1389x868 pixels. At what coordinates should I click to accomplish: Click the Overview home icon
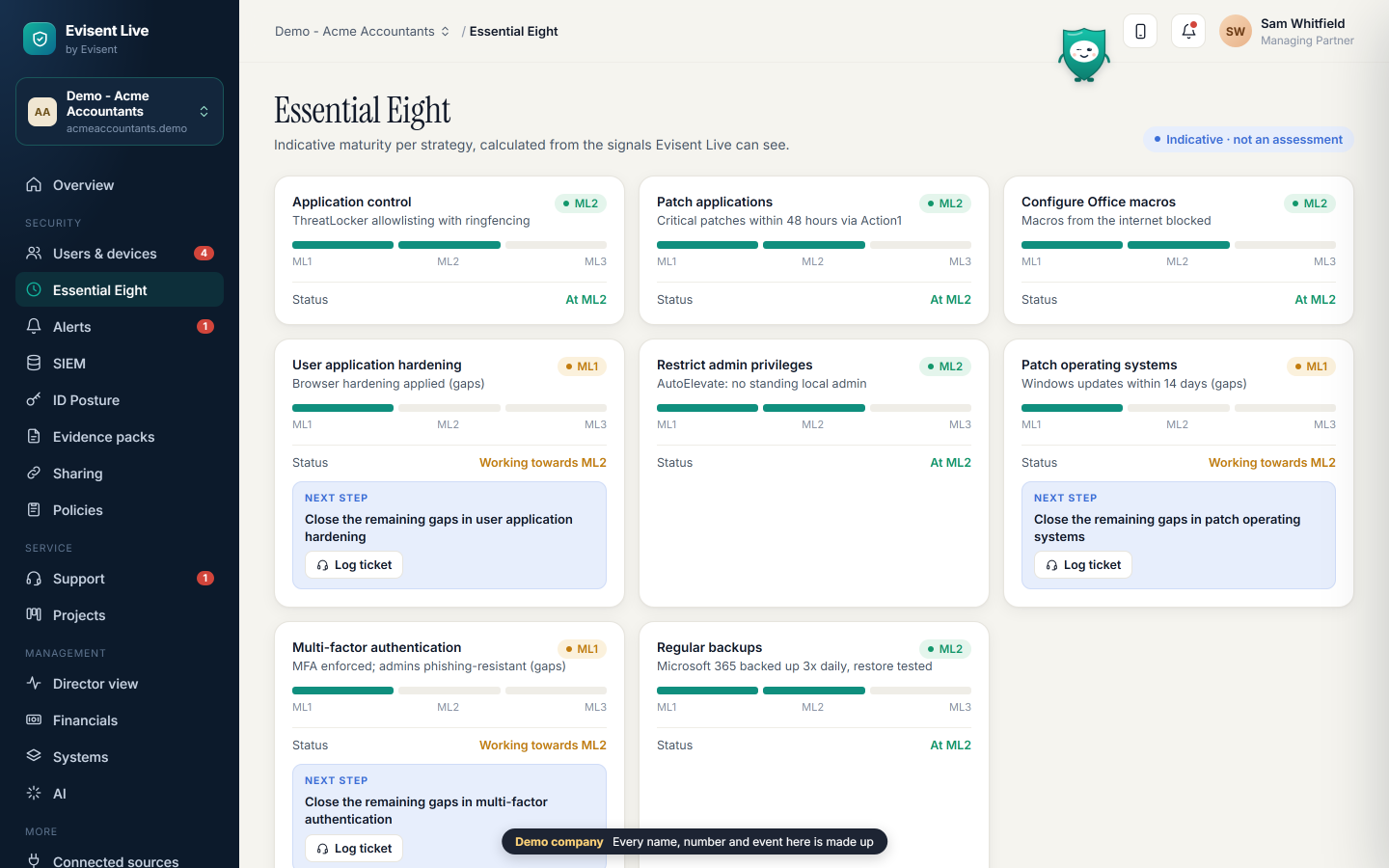tap(34, 185)
